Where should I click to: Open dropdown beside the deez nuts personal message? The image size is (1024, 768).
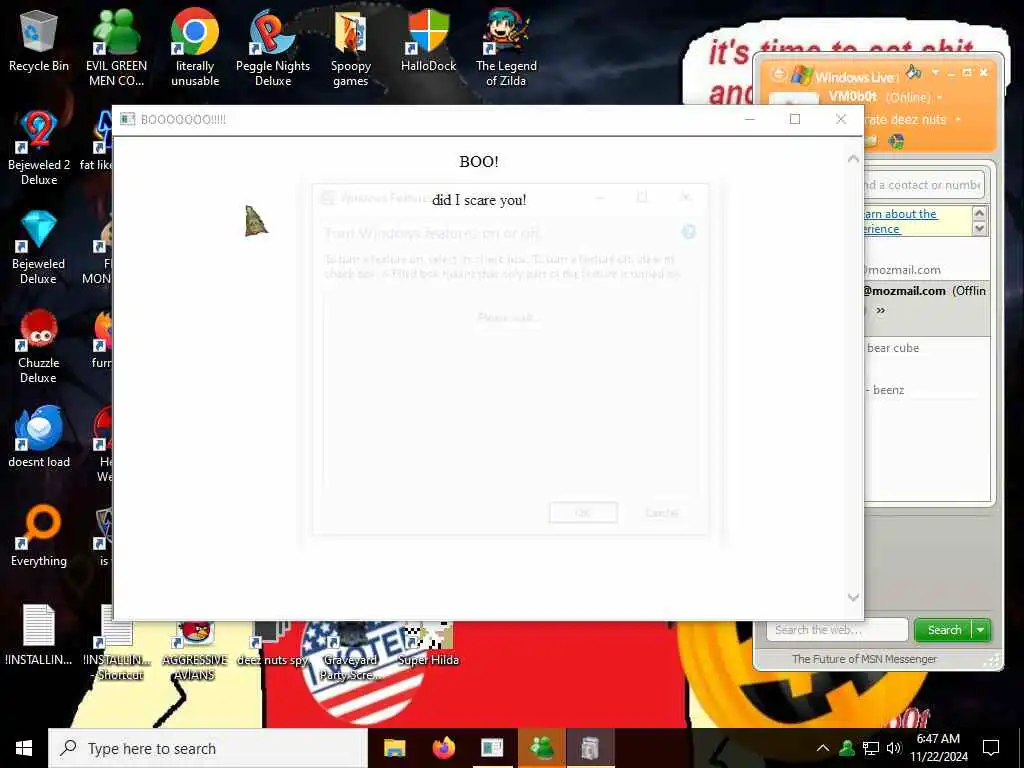tap(958, 120)
